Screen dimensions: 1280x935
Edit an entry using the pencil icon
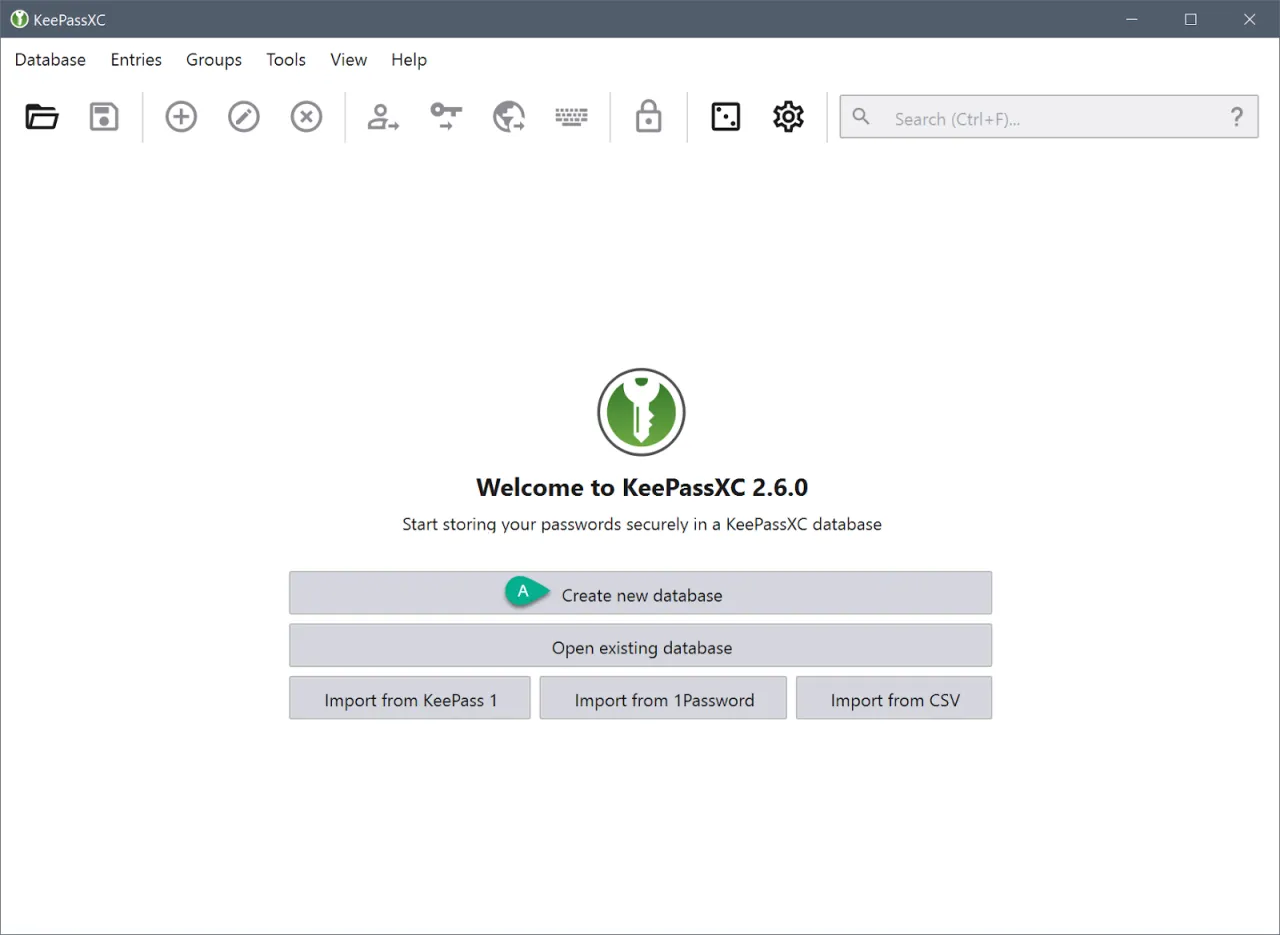[x=243, y=116]
